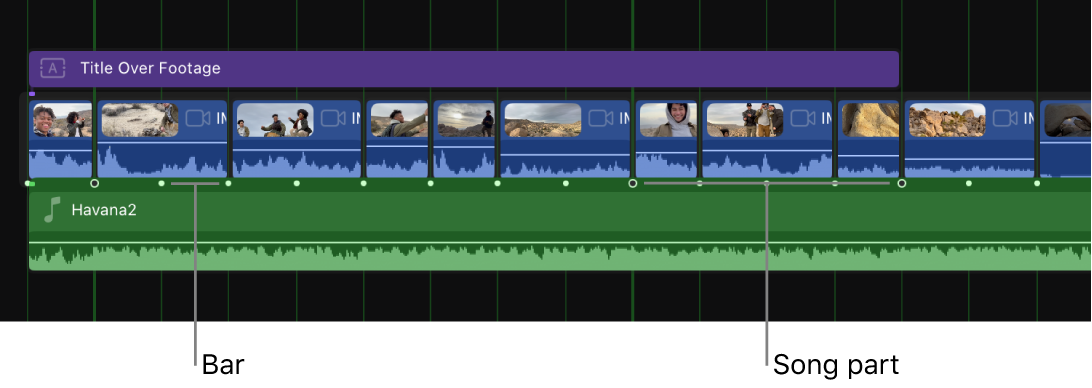
Task: Click song part marker under hoodie clip start
Action: click(632, 183)
